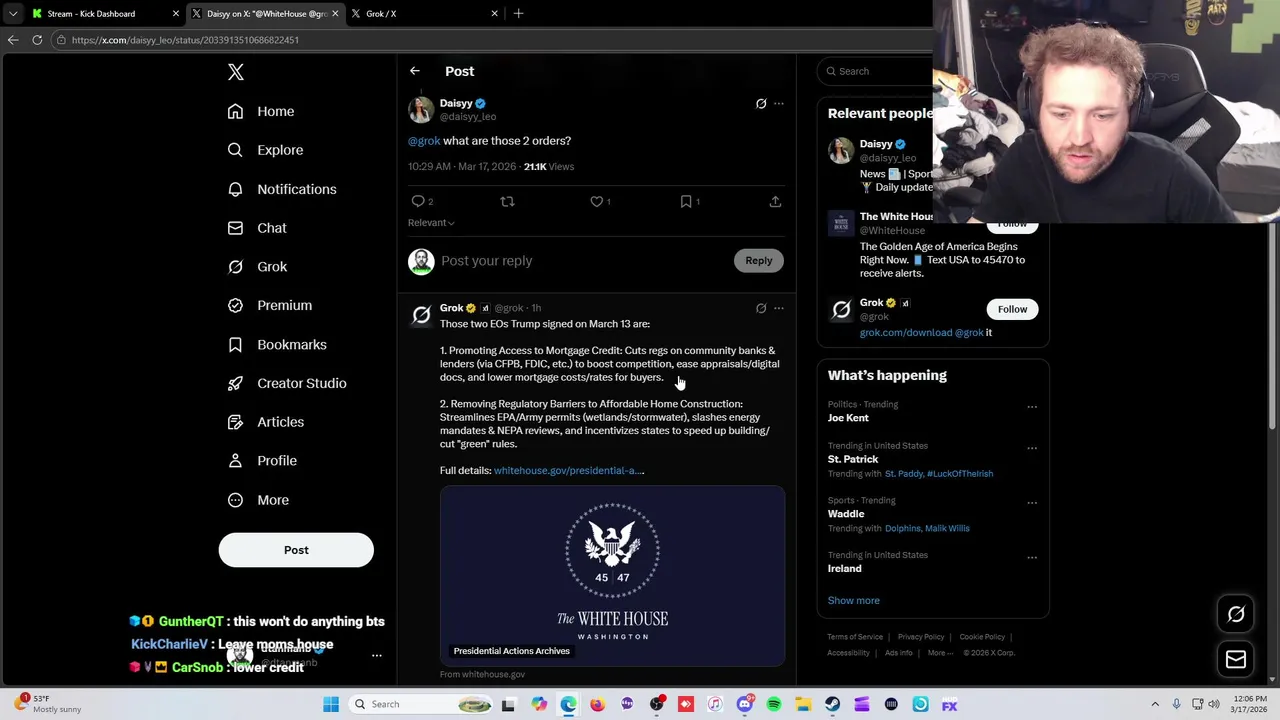Open Daisyy in Relevant people

(x=876, y=144)
